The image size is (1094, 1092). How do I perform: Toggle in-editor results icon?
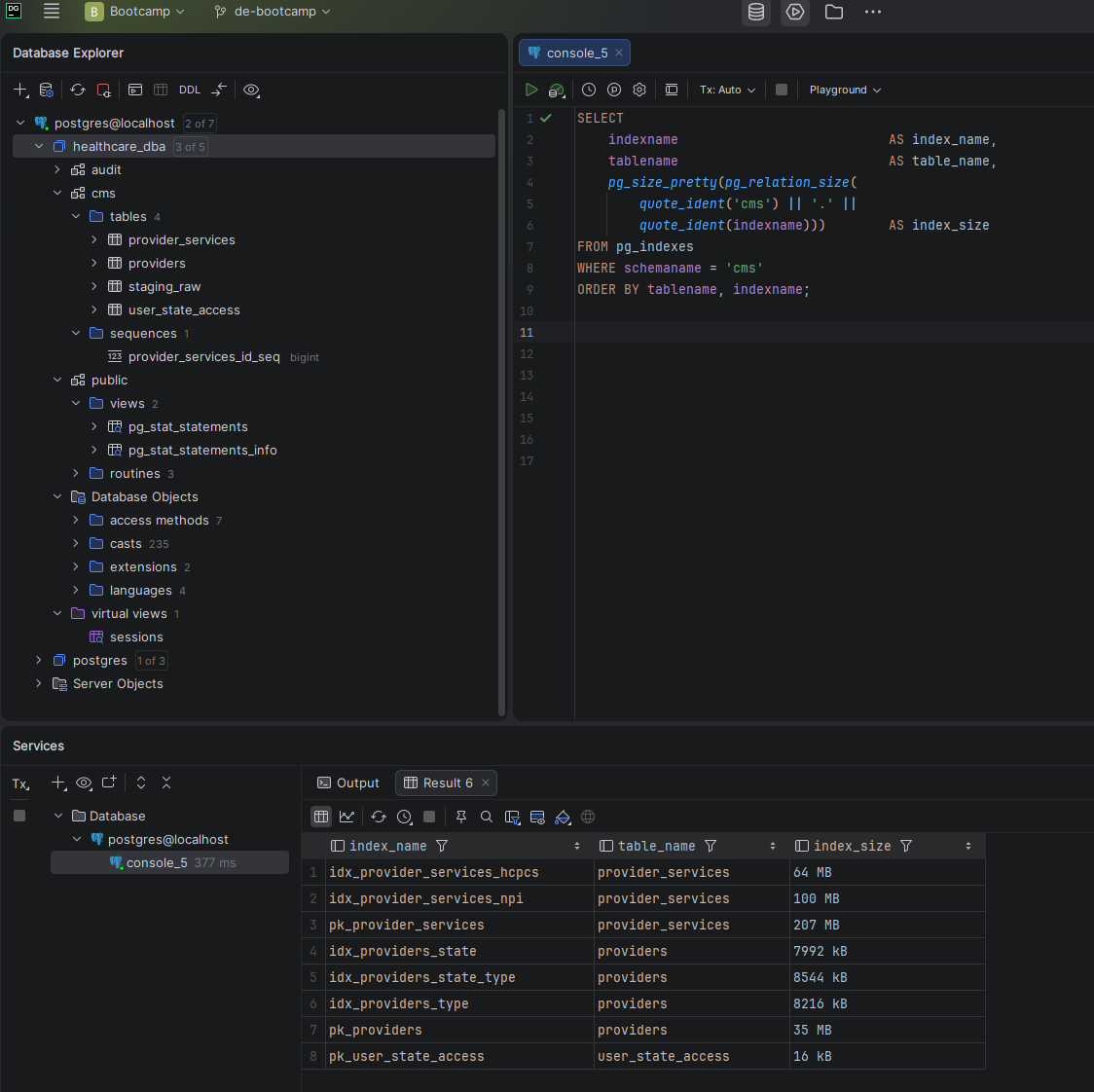672,90
